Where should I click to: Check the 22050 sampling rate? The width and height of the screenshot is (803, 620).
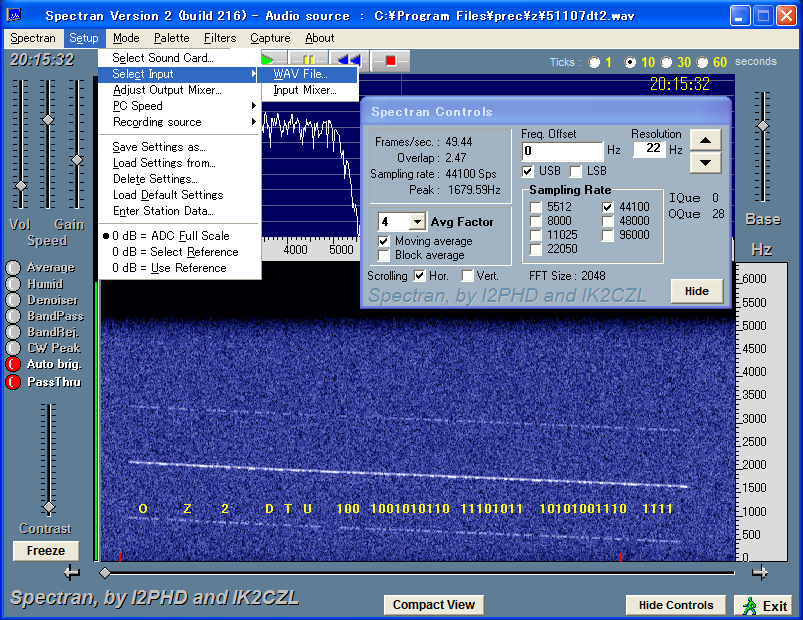click(536, 249)
